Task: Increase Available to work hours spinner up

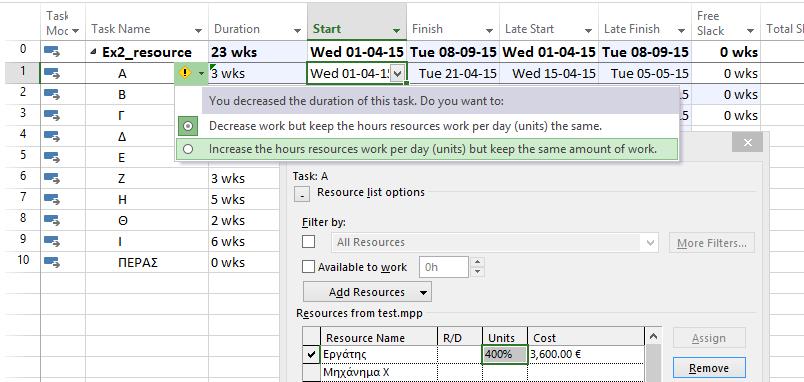Action: click(477, 262)
